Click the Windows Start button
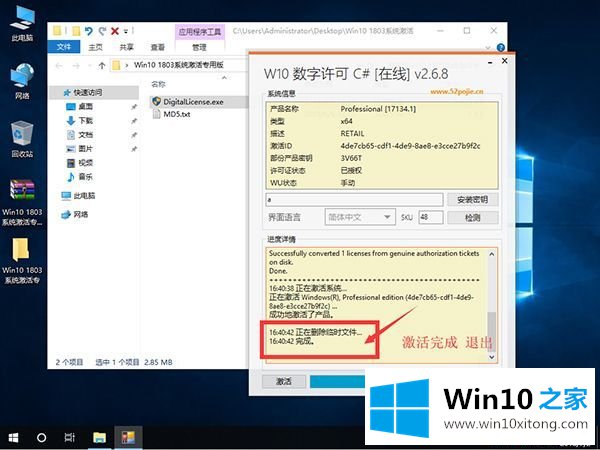 [13, 437]
